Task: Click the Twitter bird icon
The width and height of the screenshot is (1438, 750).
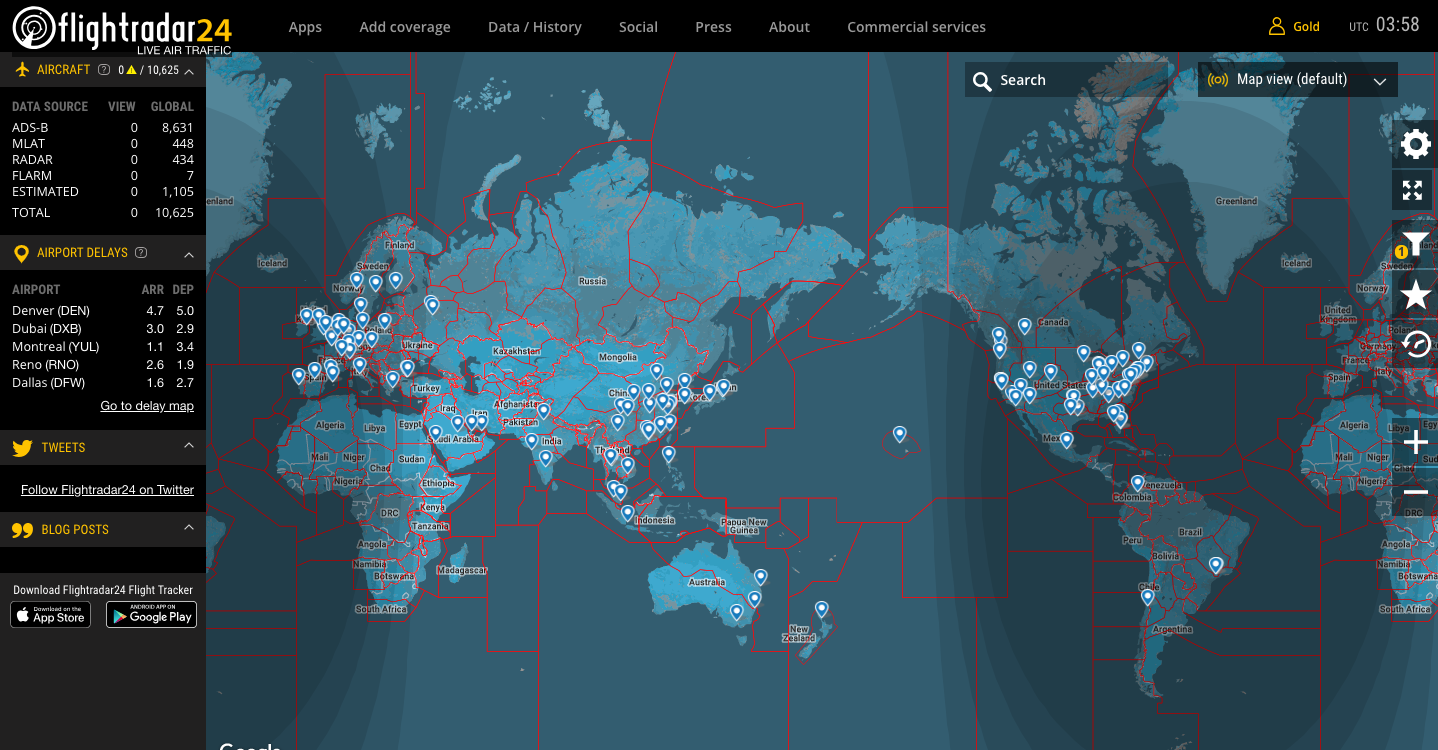Action: click(x=22, y=448)
